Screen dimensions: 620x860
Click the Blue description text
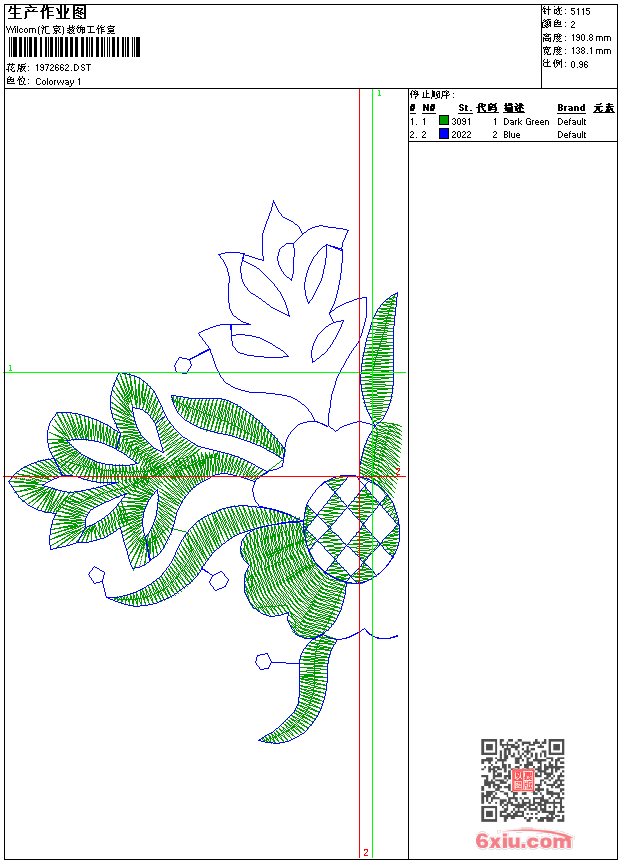(512, 134)
